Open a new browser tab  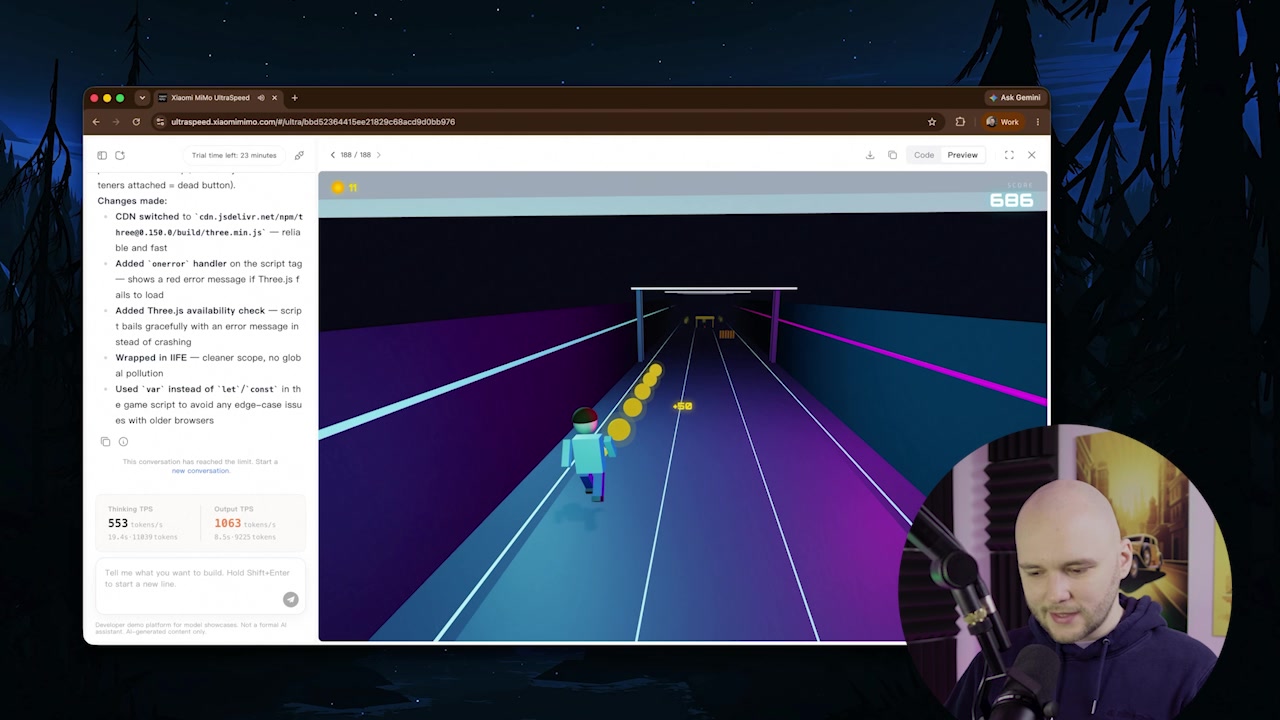(294, 97)
